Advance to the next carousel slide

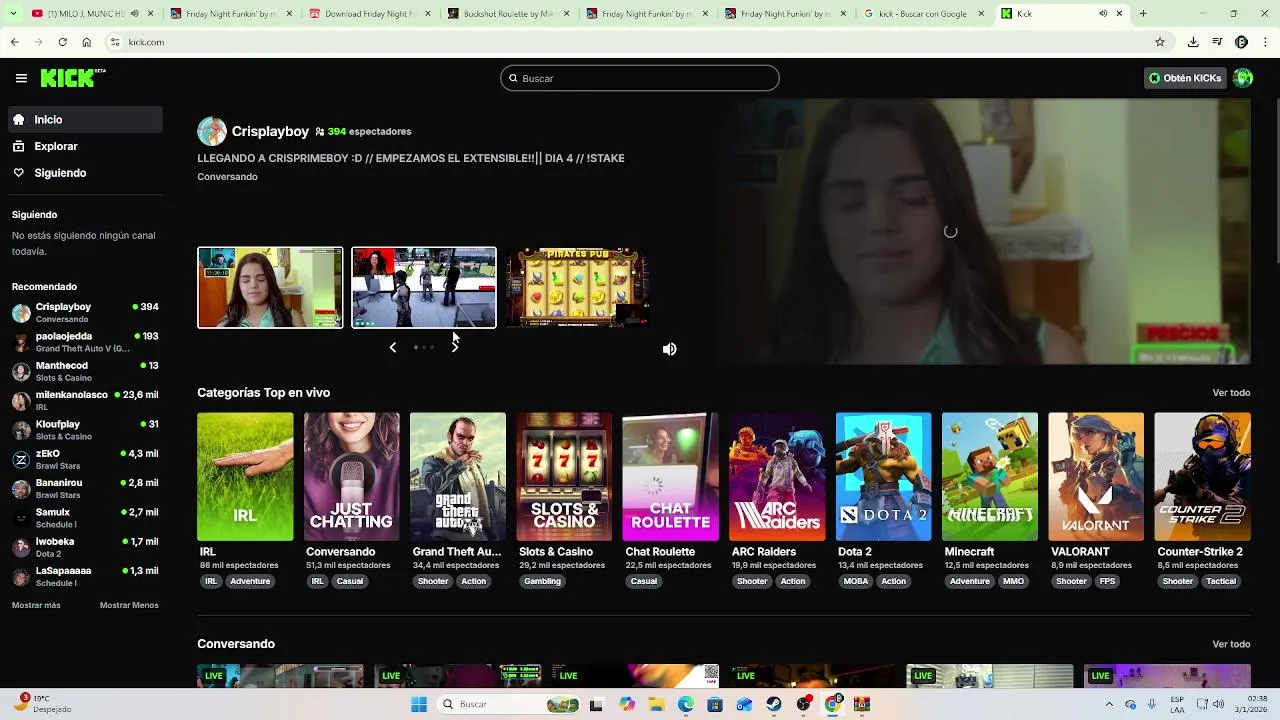coord(455,347)
